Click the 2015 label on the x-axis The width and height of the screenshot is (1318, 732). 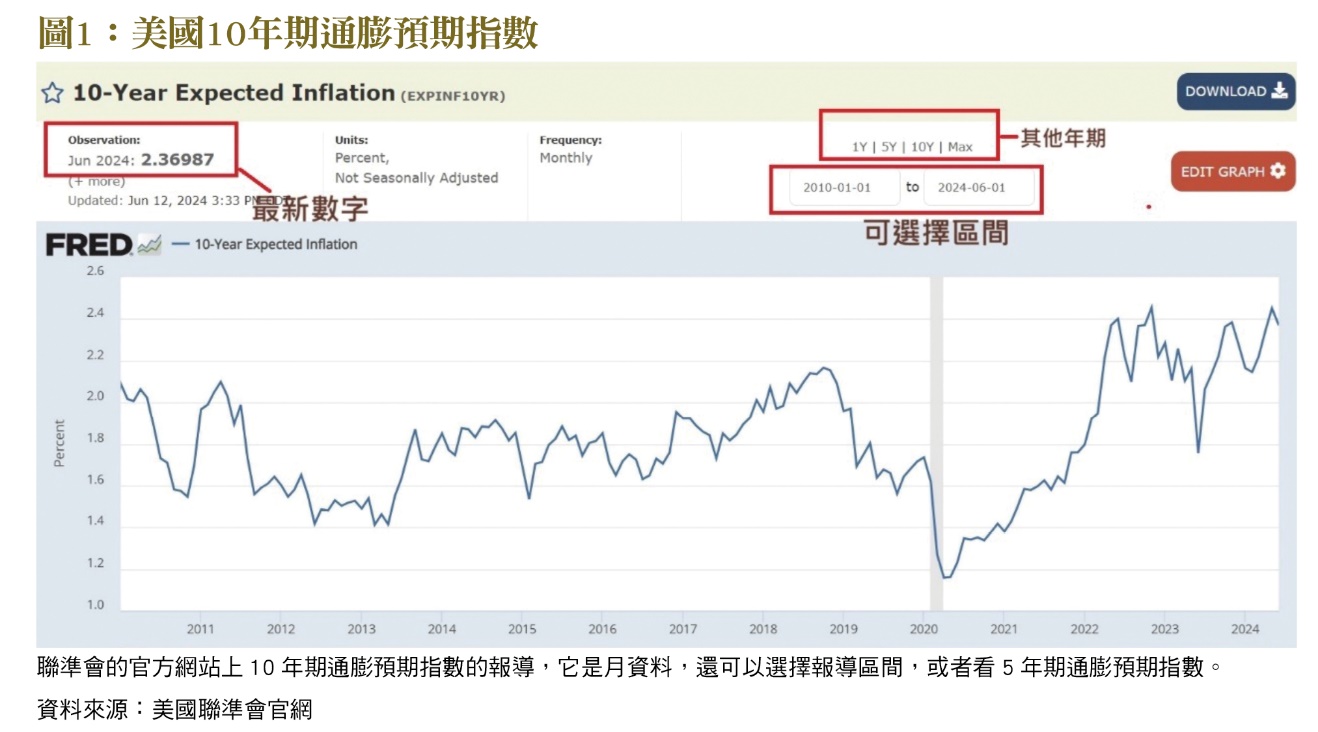pyautogui.click(x=522, y=629)
